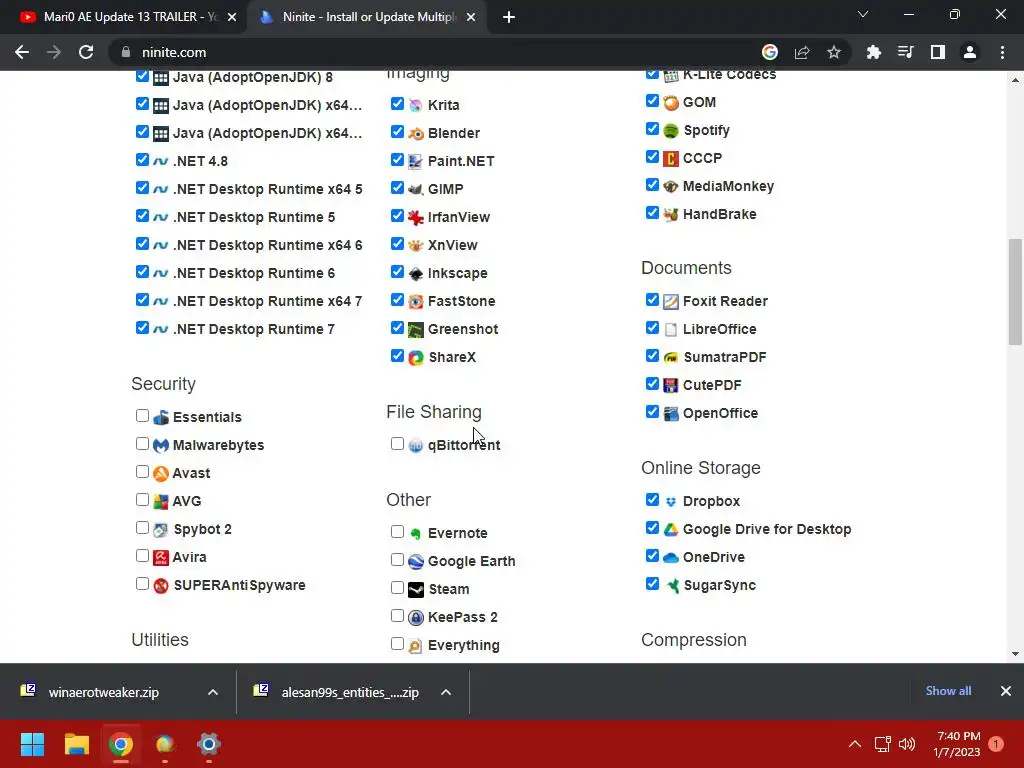Click the SumatraPDF icon
1024x768 pixels.
click(x=671, y=357)
